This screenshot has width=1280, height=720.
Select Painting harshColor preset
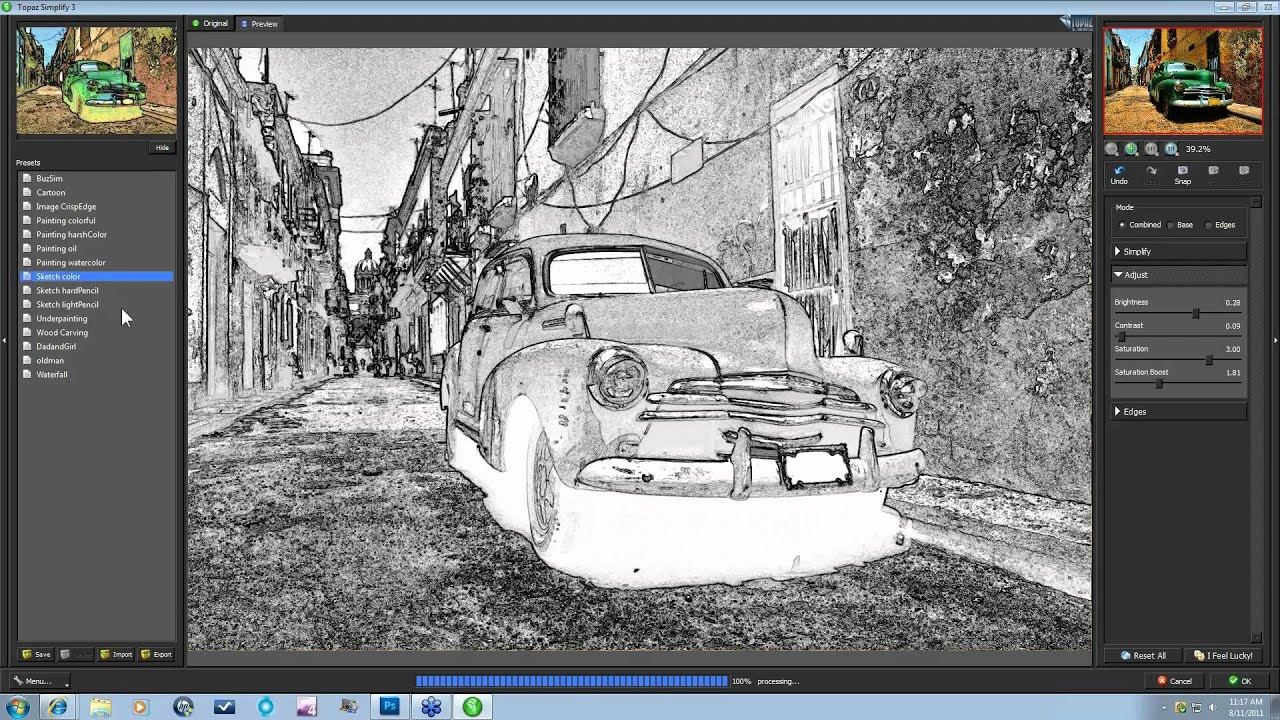tap(96, 234)
